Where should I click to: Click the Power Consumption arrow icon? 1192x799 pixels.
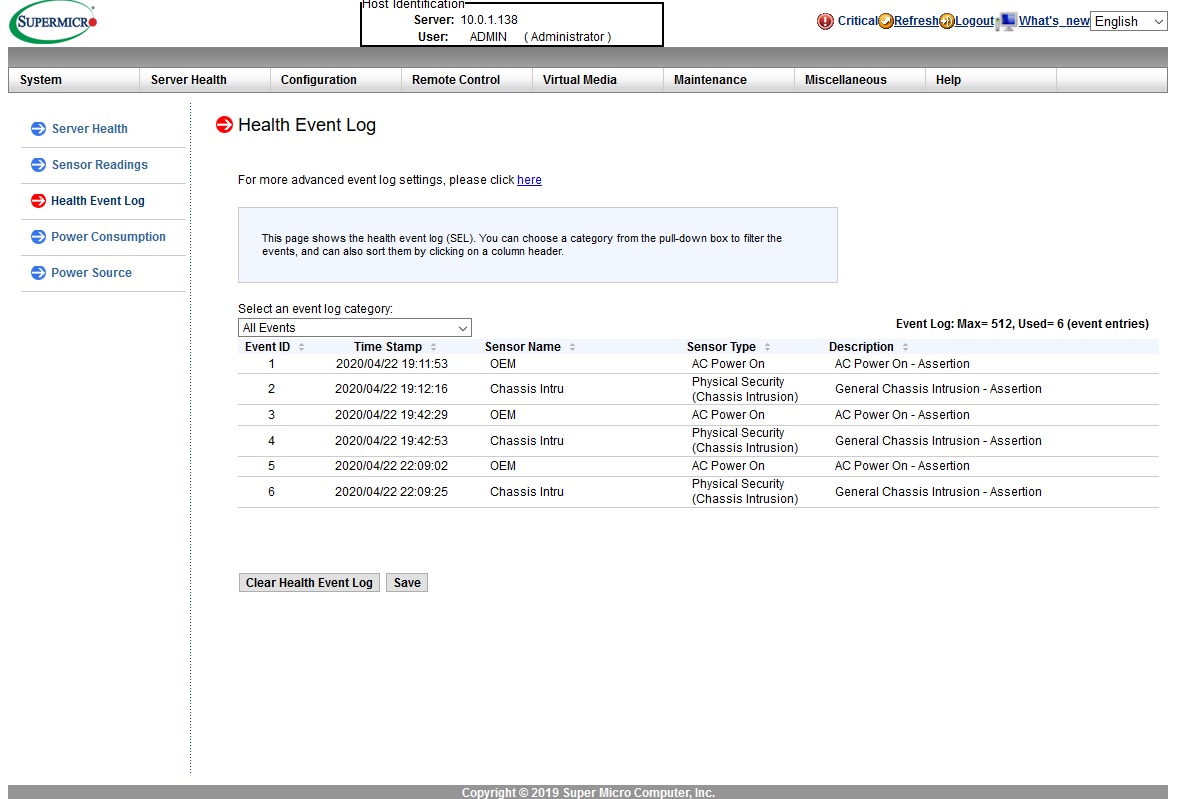(x=38, y=237)
